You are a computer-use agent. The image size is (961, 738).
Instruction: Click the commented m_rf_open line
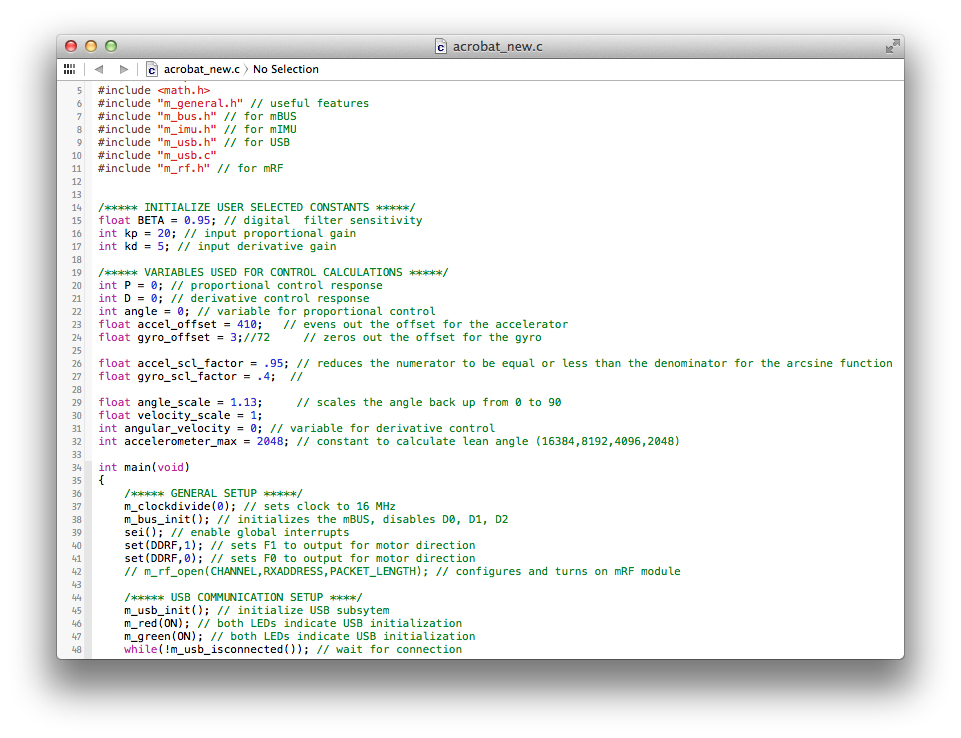[402, 572]
